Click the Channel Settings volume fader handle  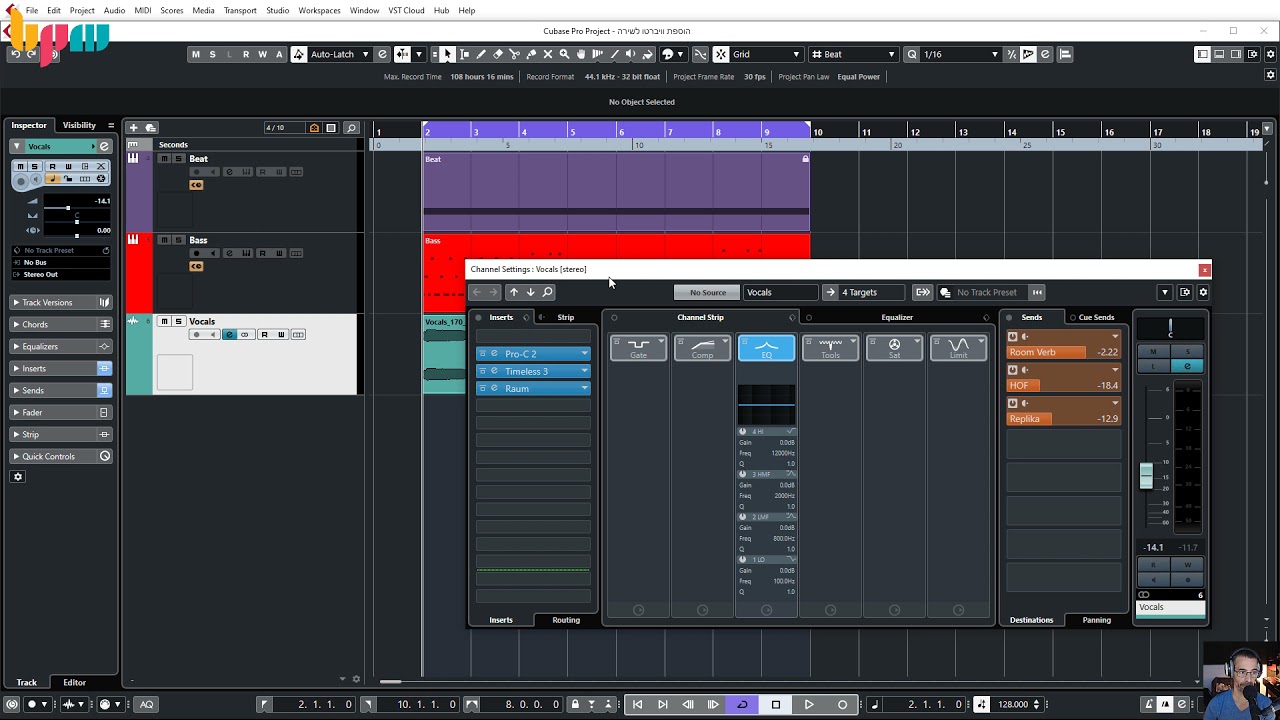pyautogui.click(x=1146, y=476)
